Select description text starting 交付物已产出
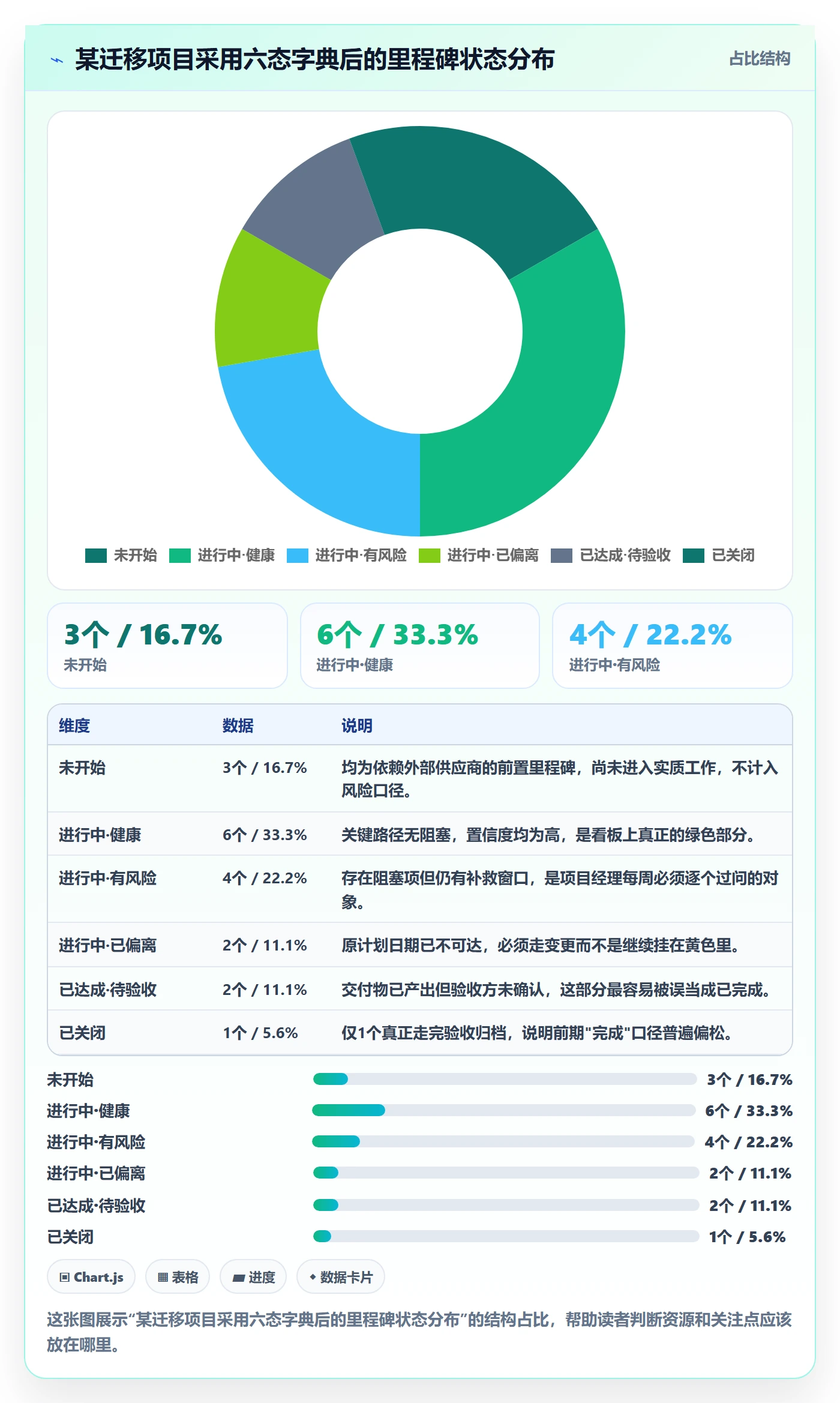 [x=557, y=990]
